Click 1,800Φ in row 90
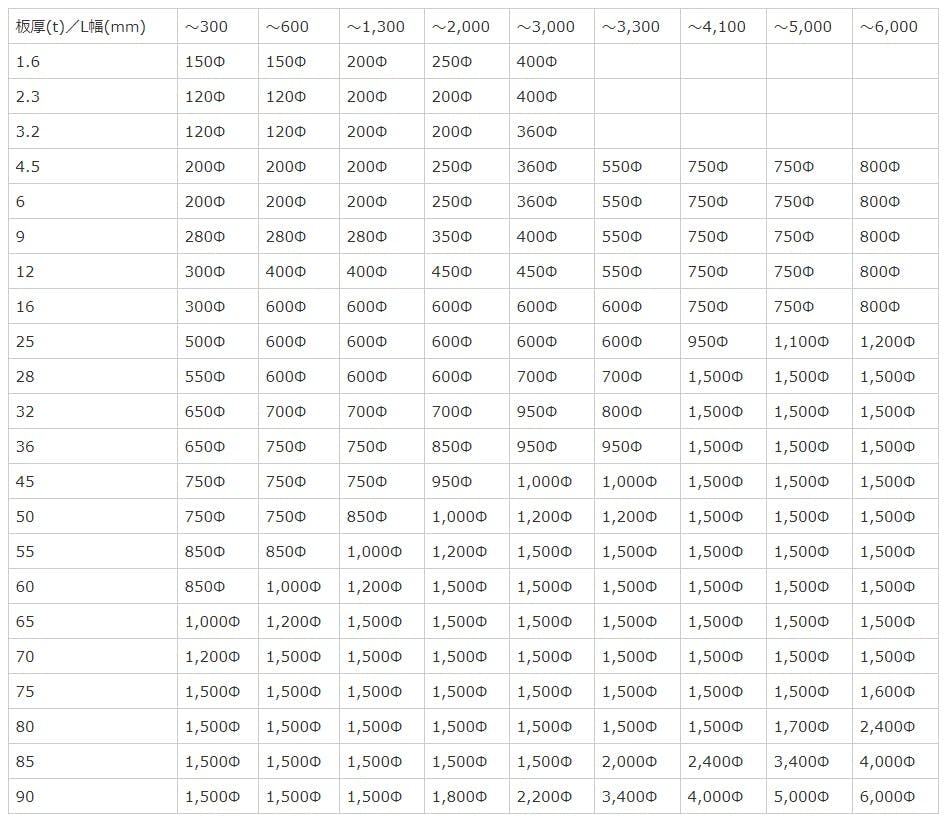 (x=459, y=796)
